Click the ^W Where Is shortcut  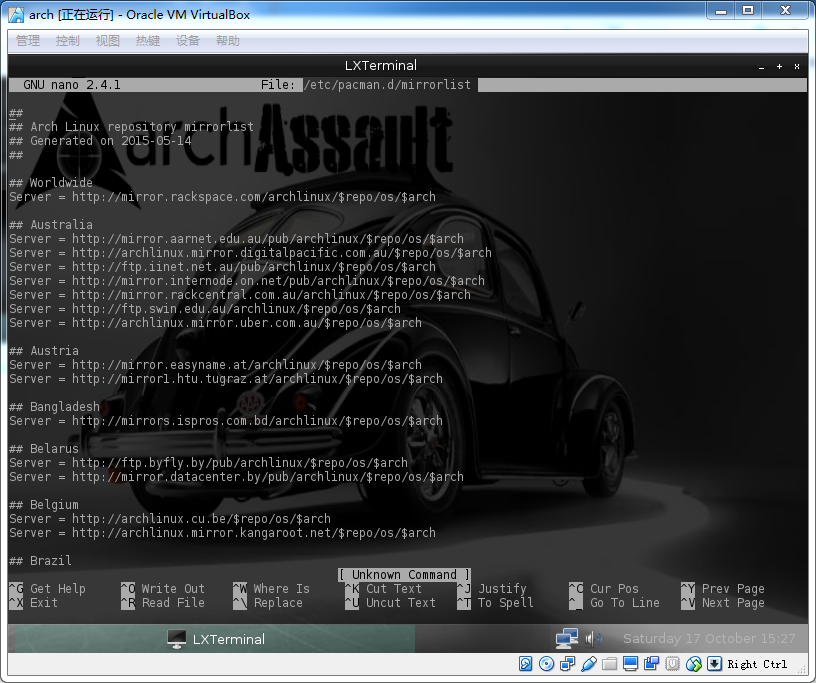[x=271, y=589]
